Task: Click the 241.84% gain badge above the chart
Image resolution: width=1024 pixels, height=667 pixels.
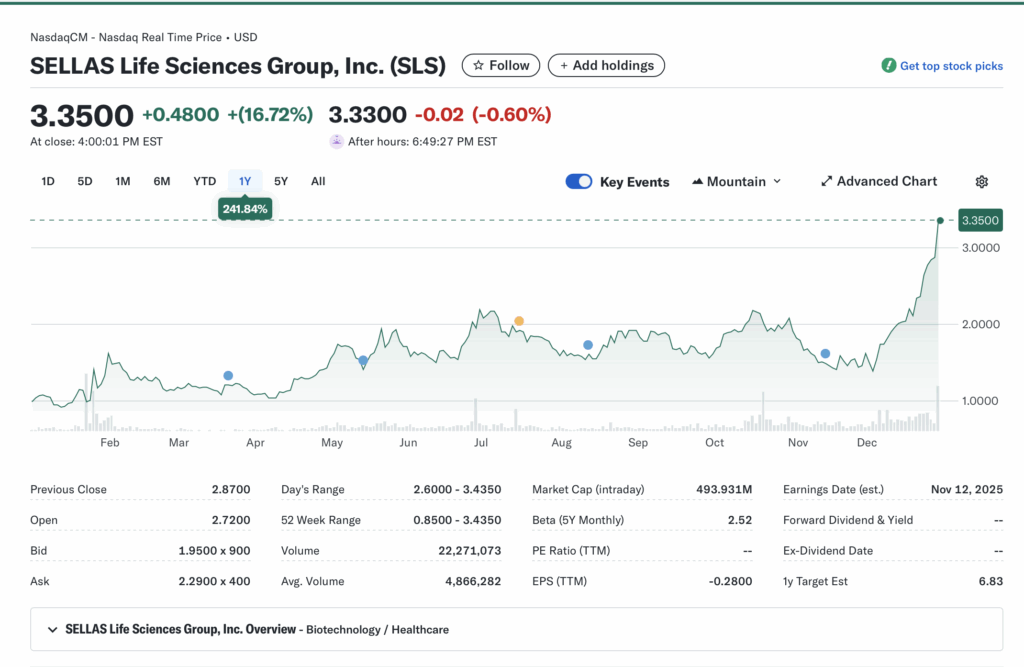Action: click(x=245, y=209)
